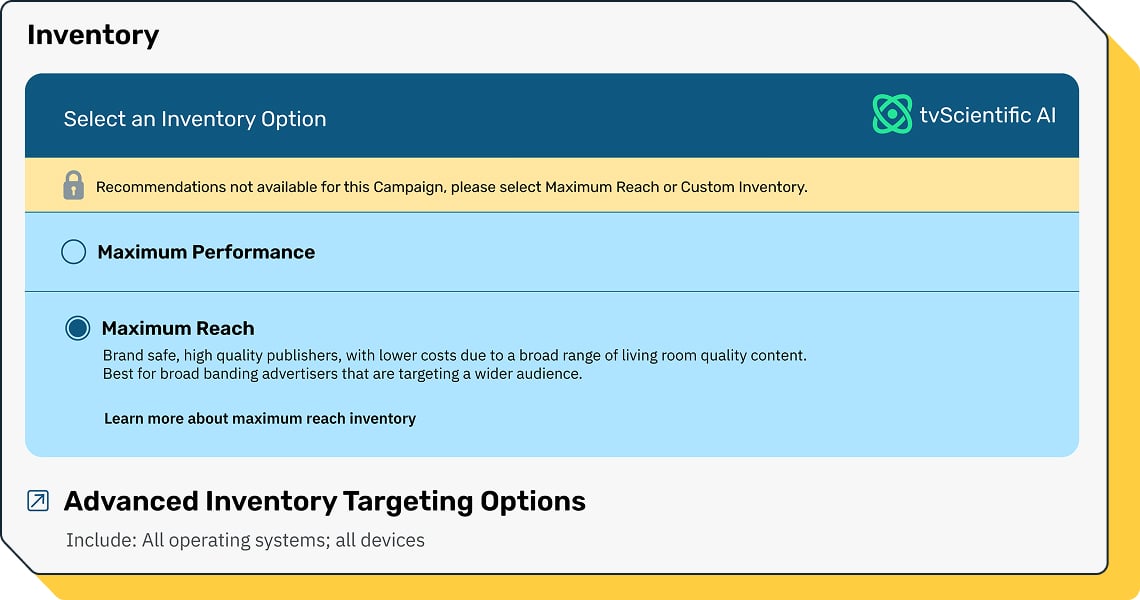Open the Advanced Inventory Targeting external-link icon
The width and height of the screenshot is (1140, 600).
[38, 500]
